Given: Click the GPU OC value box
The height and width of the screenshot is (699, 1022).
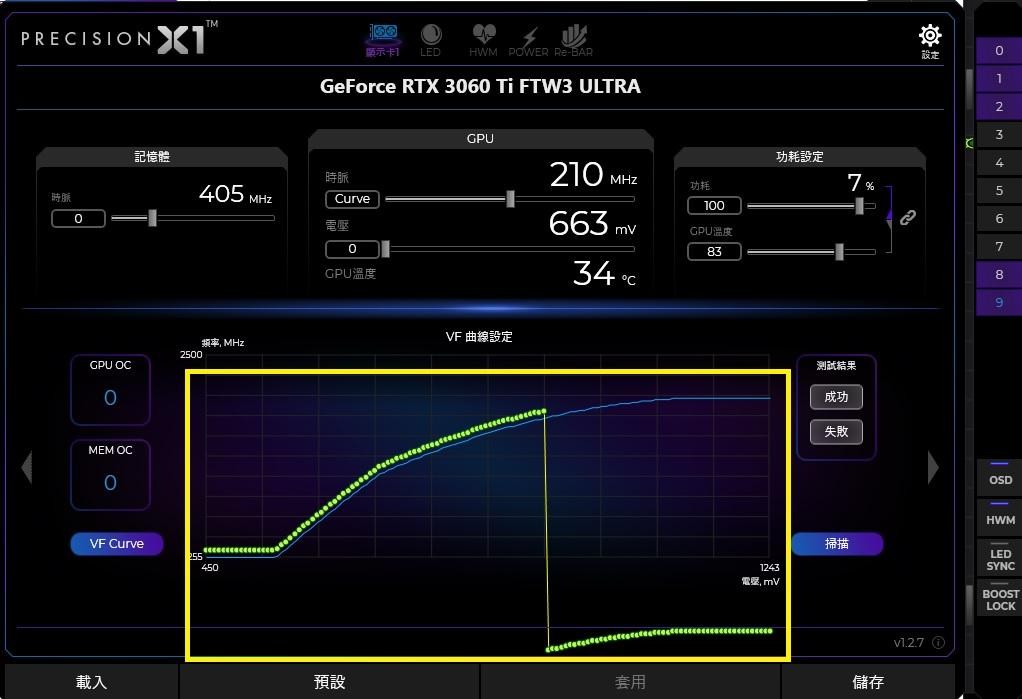Looking at the screenshot, I should [x=110, y=390].
